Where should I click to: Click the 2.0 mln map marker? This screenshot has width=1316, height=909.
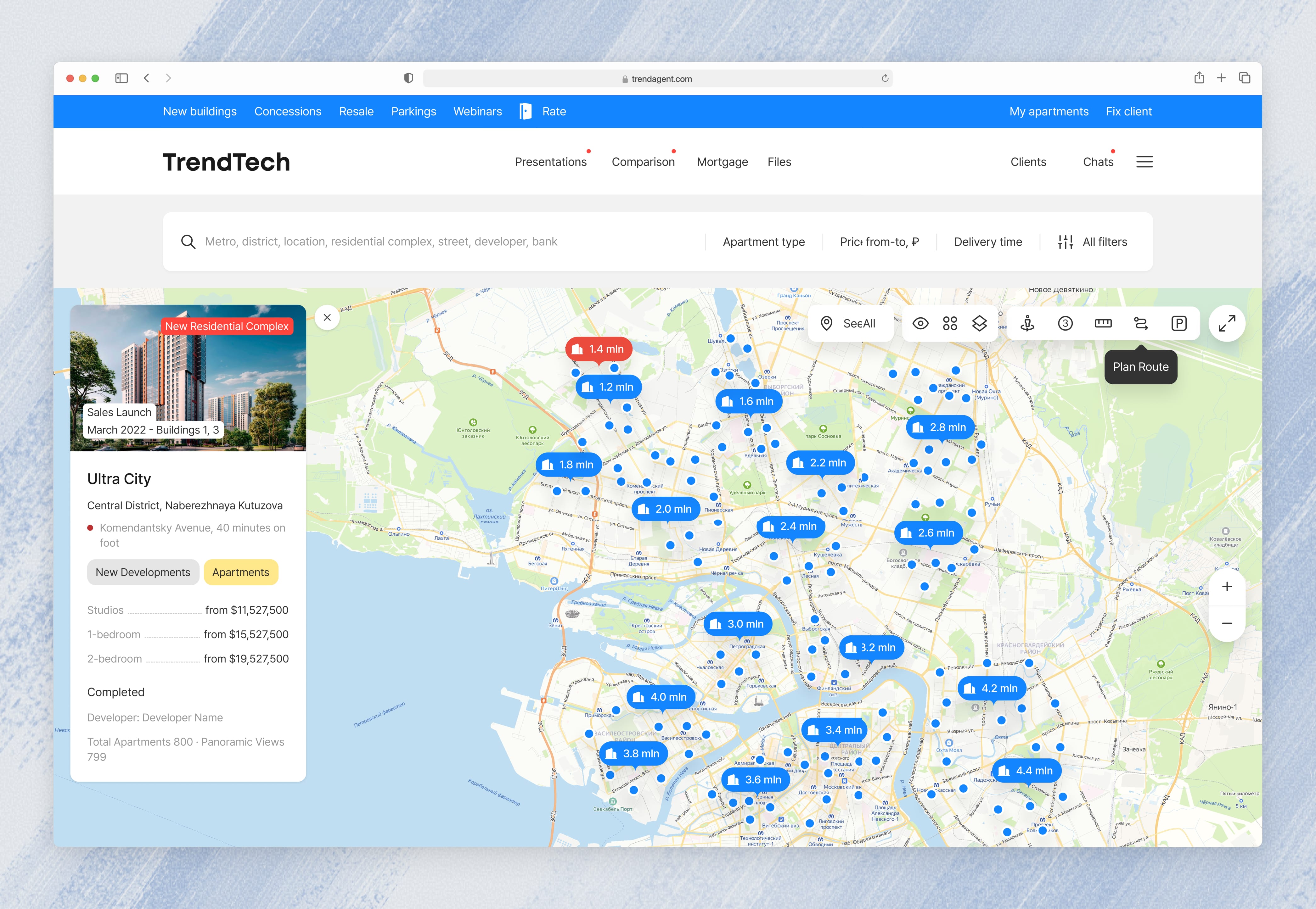tap(666, 509)
